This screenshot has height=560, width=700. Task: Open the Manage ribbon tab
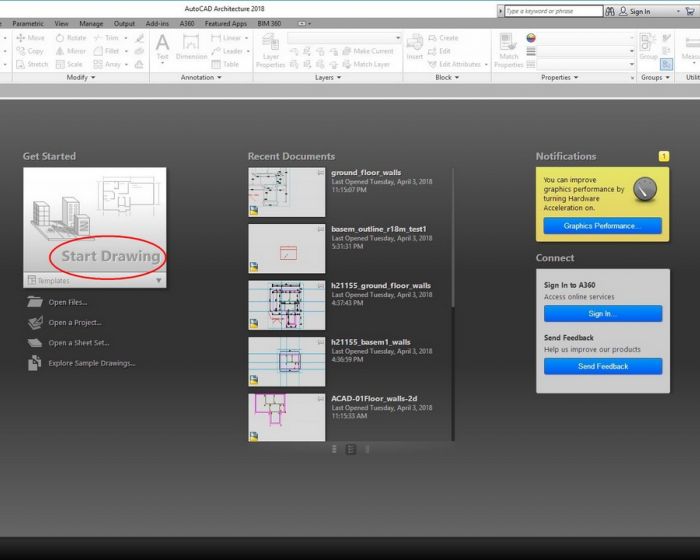91,23
